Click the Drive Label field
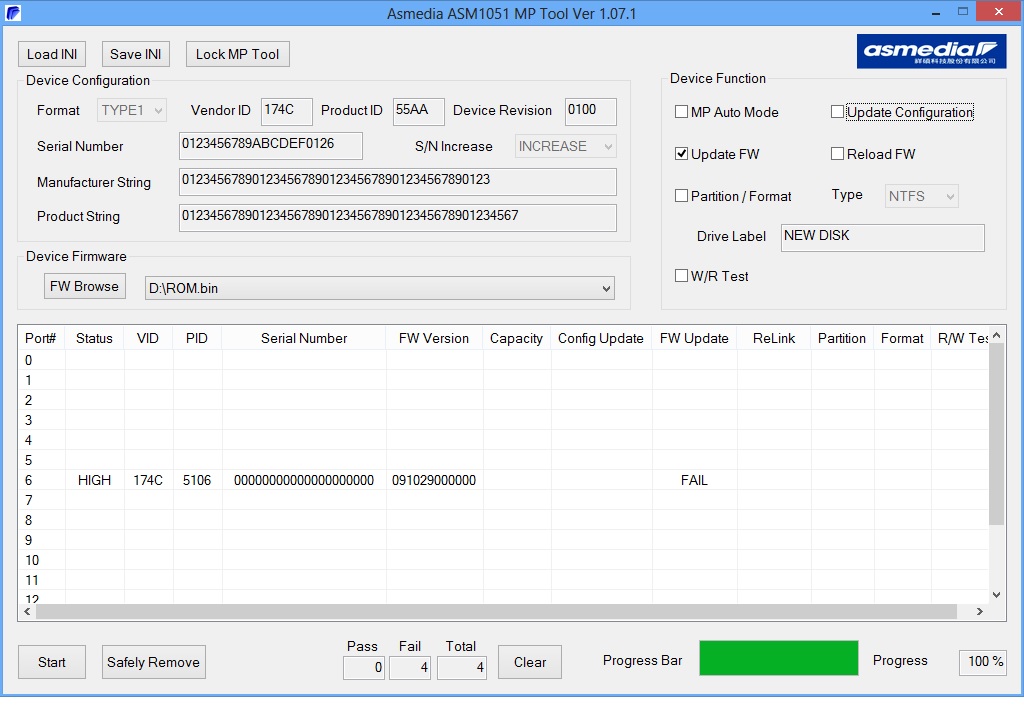Viewport: 1024px width, 720px height. (882, 238)
